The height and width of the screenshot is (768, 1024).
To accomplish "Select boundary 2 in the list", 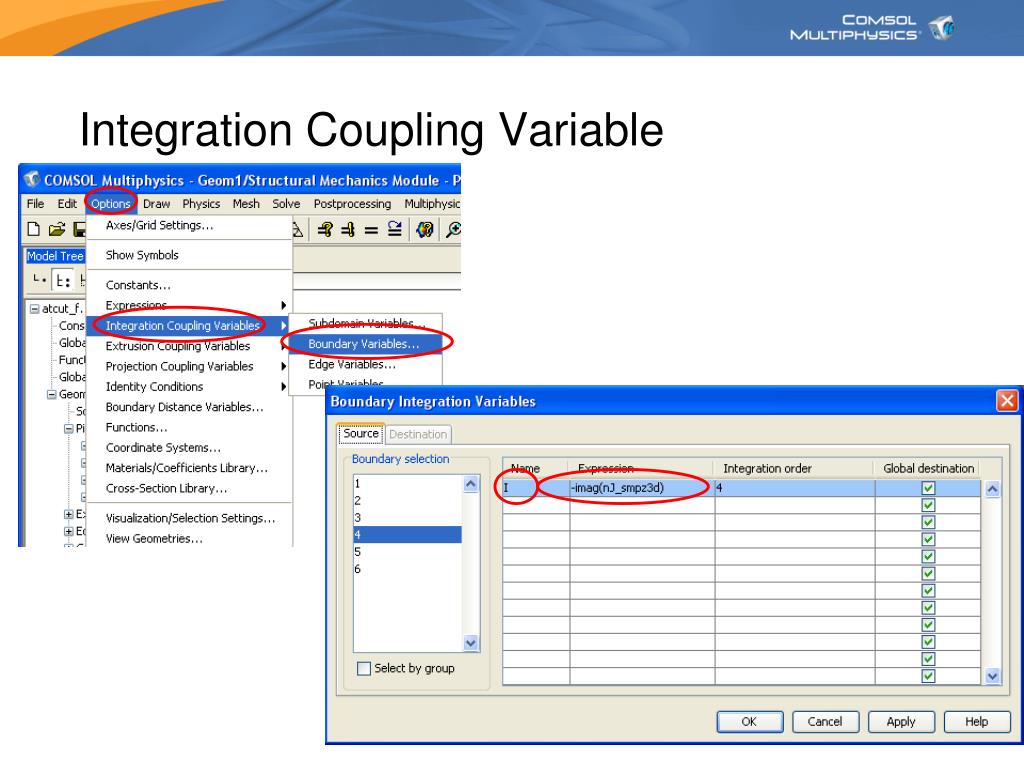I will tap(408, 500).
